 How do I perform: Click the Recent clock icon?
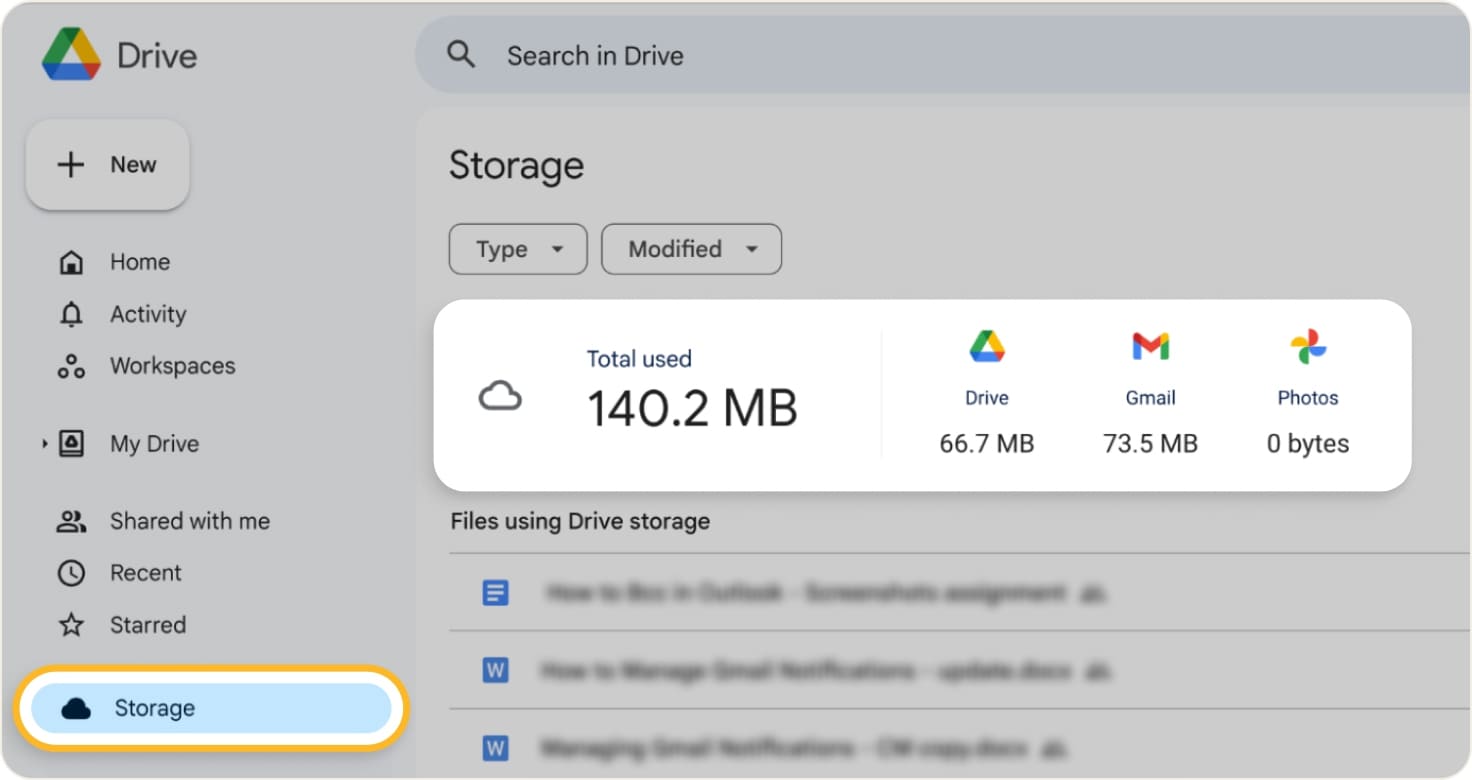click(x=71, y=572)
